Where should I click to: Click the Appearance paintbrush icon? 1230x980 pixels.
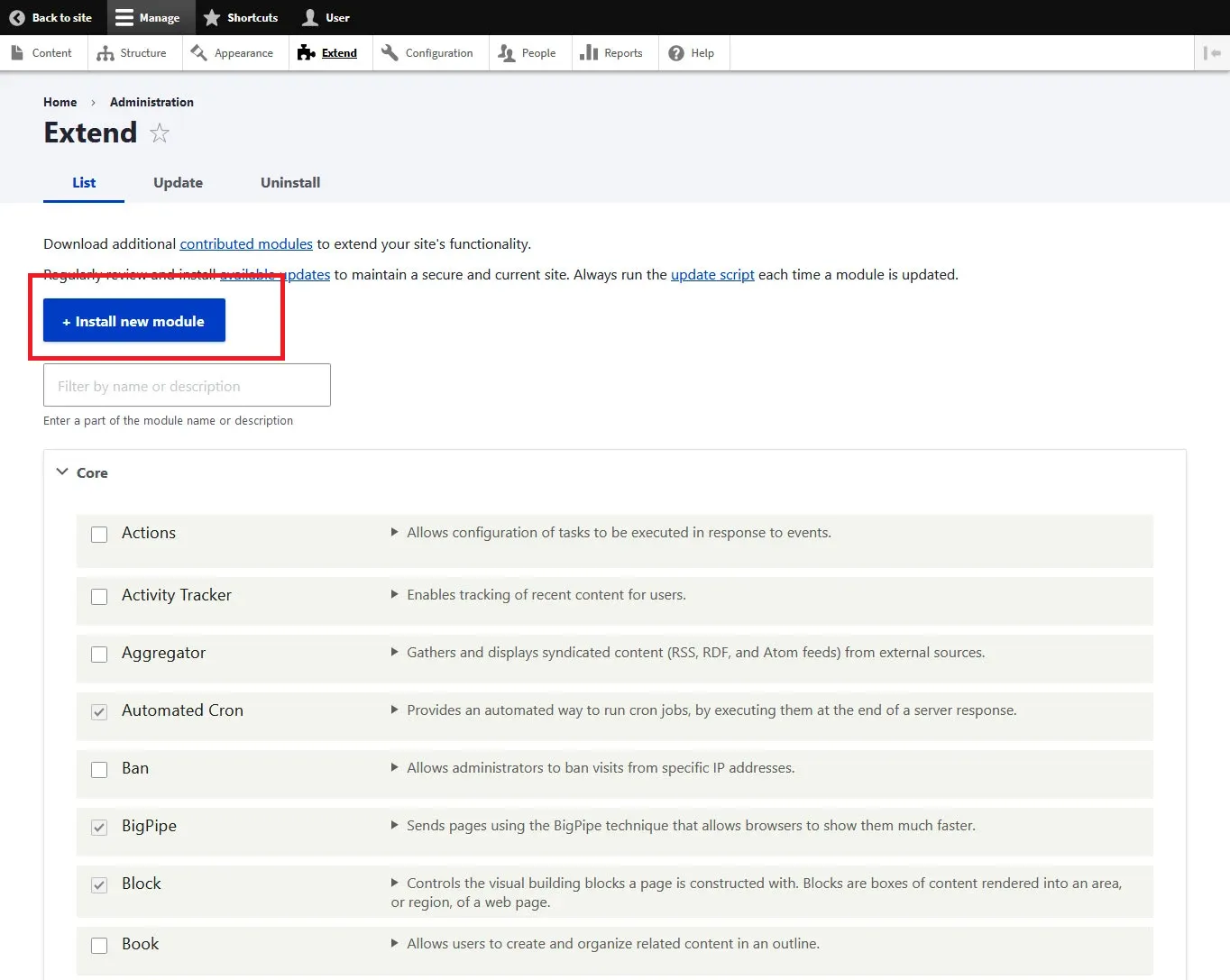pyautogui.click(x=199, y=53)
